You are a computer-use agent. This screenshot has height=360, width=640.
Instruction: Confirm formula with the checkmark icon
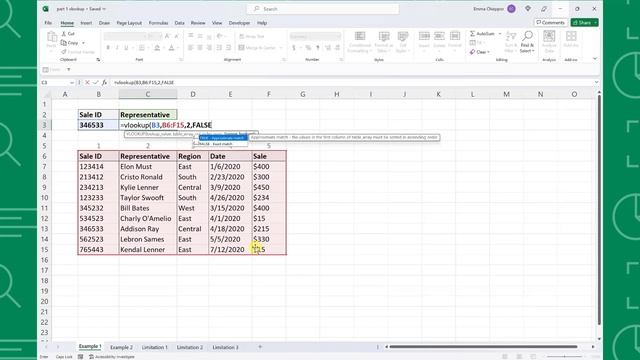pyautogui.click(x=96, y=82)
